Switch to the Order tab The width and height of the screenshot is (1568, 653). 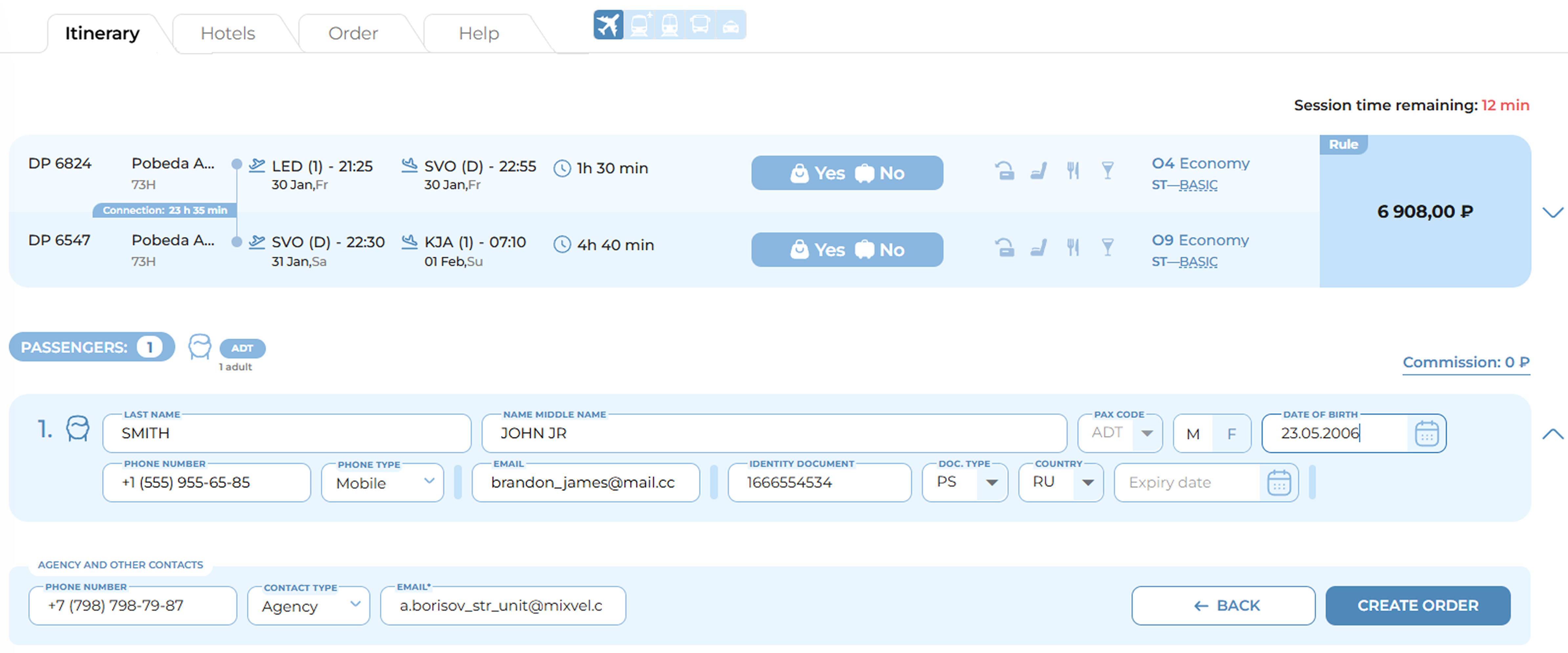coord(353,33)
